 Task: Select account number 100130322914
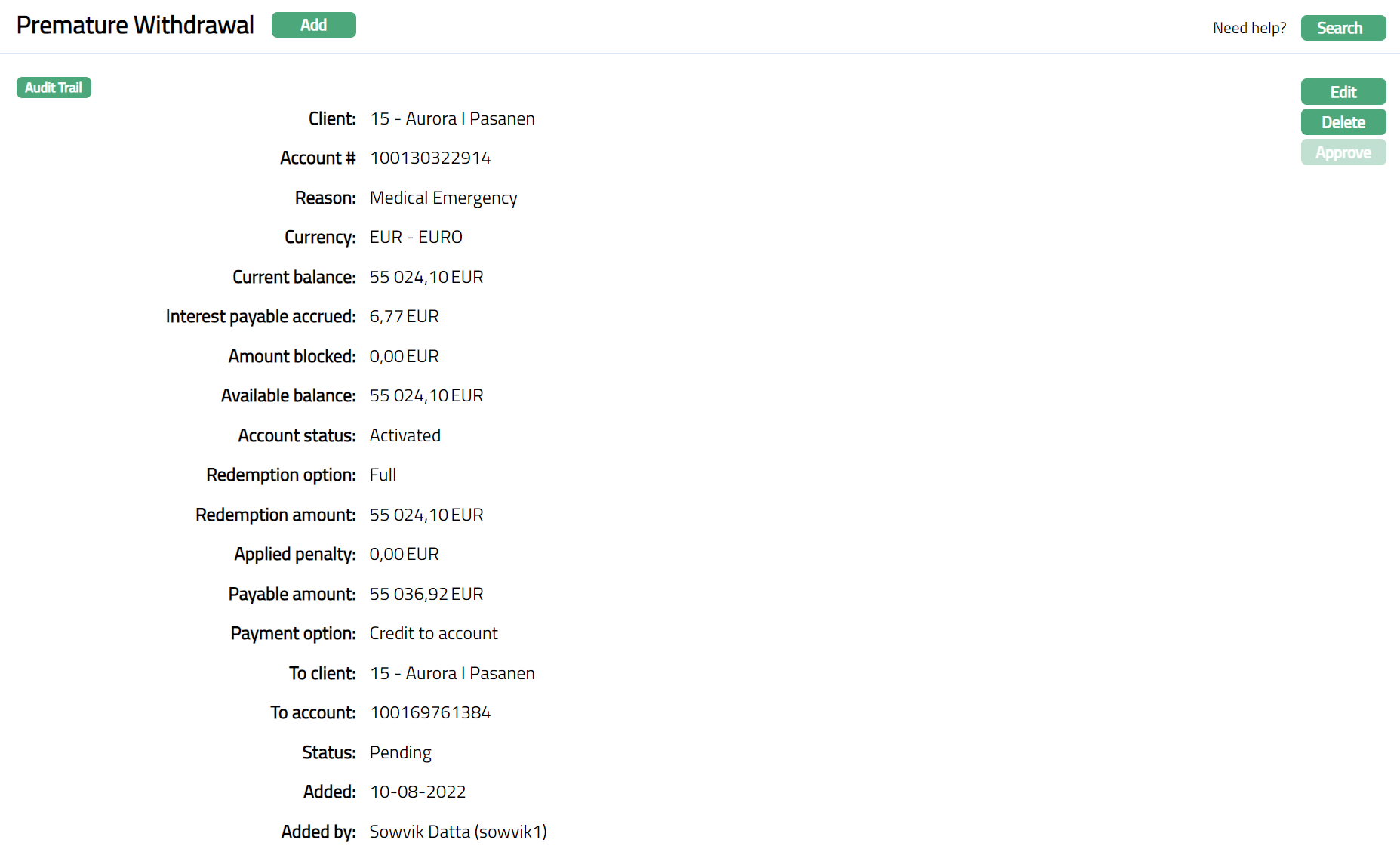[430, 158]
